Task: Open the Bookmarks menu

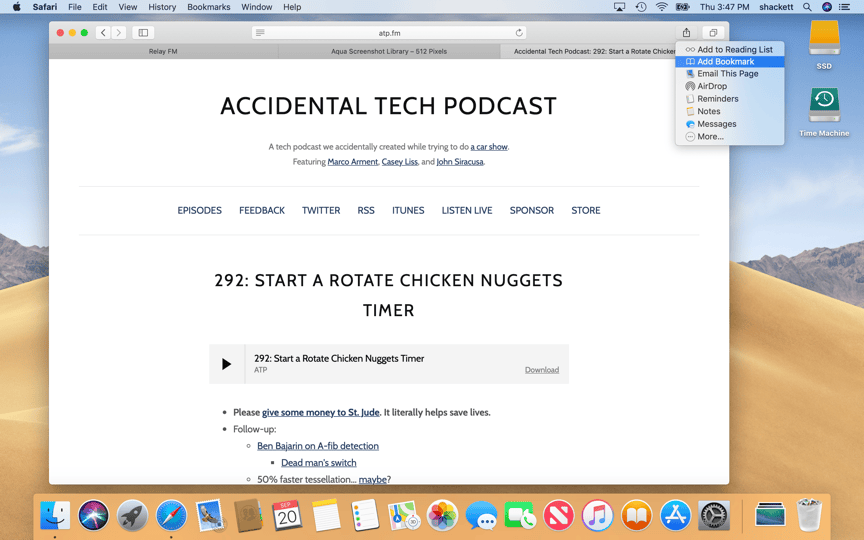Action: click(x=209, y=7)
